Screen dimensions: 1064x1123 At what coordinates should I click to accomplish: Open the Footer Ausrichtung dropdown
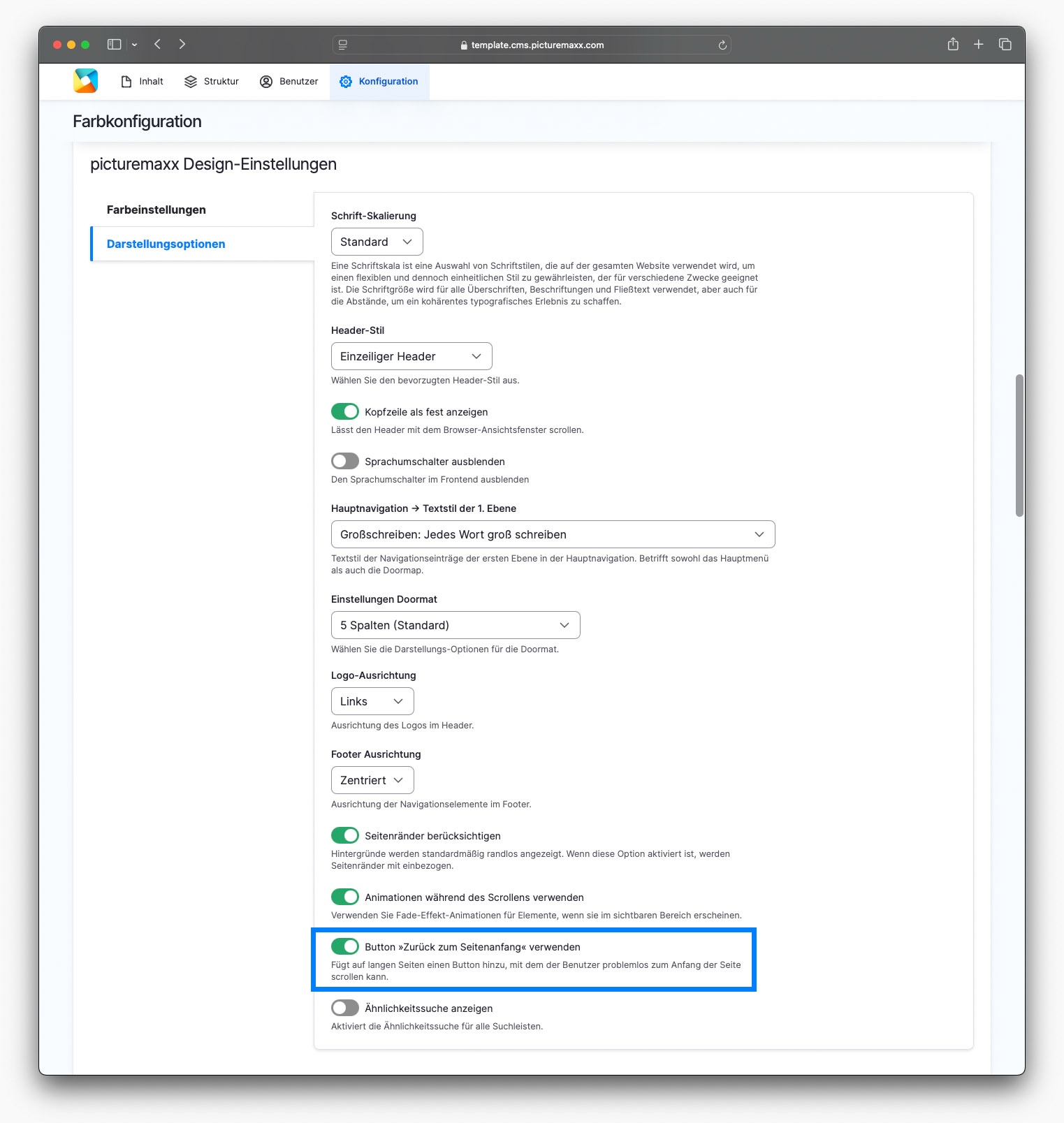coord(372,780)
